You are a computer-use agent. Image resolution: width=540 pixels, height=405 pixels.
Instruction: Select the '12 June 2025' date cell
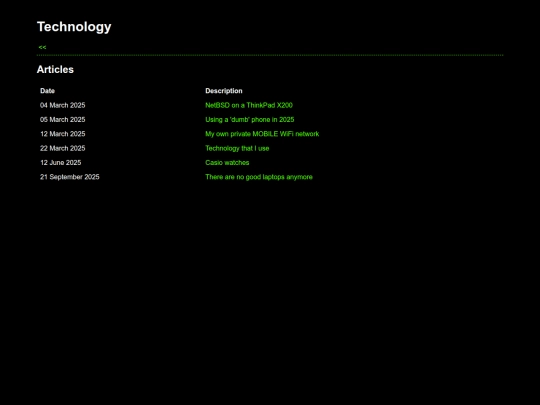coord(61,163)
